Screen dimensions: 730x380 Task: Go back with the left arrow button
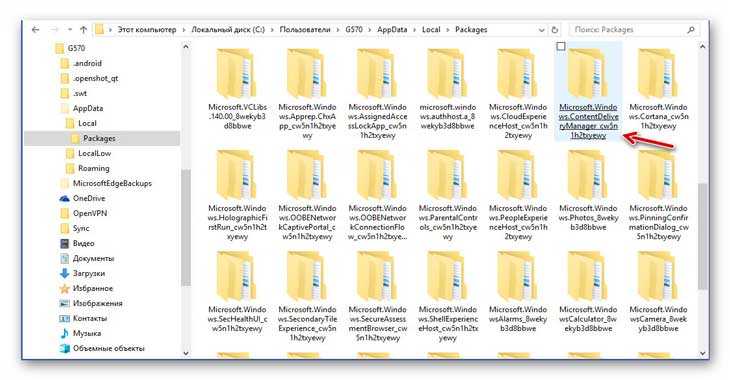[36, 30]
